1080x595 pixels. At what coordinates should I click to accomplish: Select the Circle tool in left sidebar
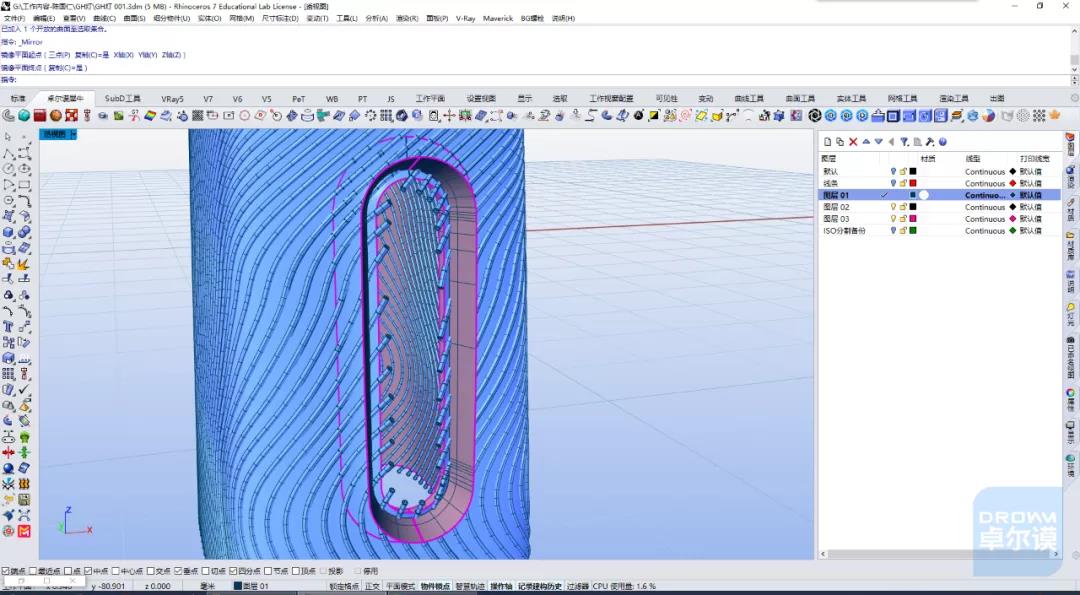pyautogui.click(x=8, y=169)
